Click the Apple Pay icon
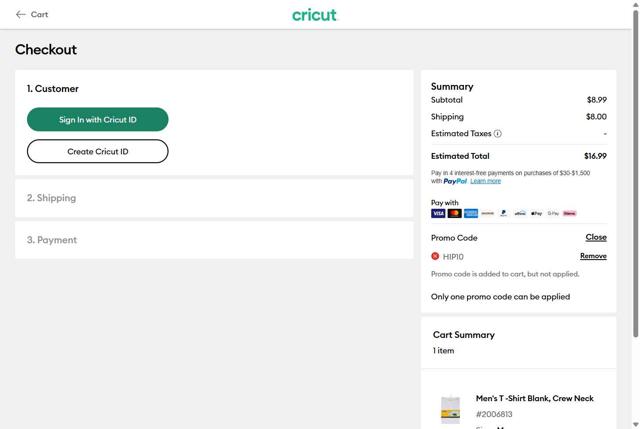This screenshot has width=640, height=429. (x=537, y=213)
